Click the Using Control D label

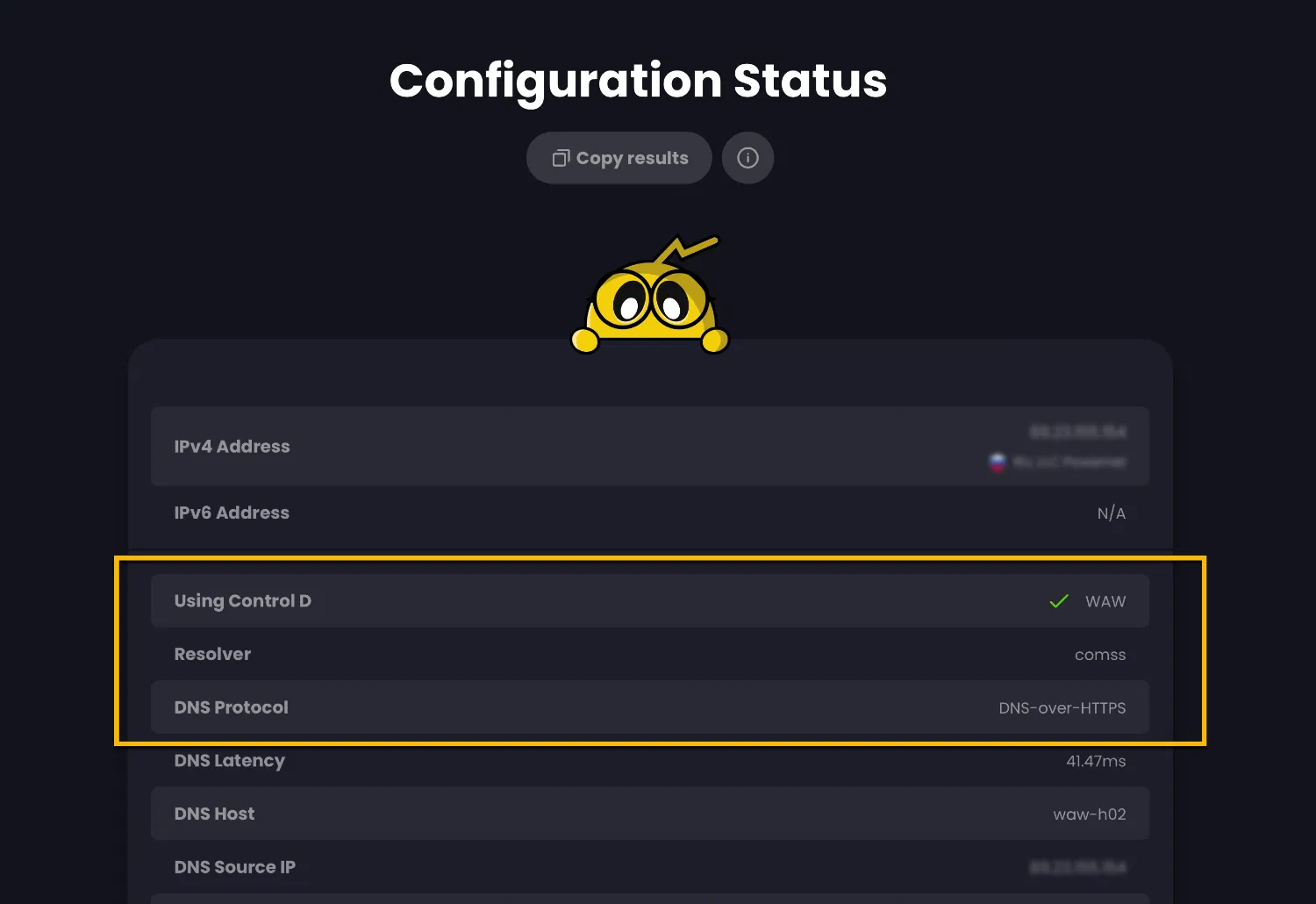tap(242, 601)
